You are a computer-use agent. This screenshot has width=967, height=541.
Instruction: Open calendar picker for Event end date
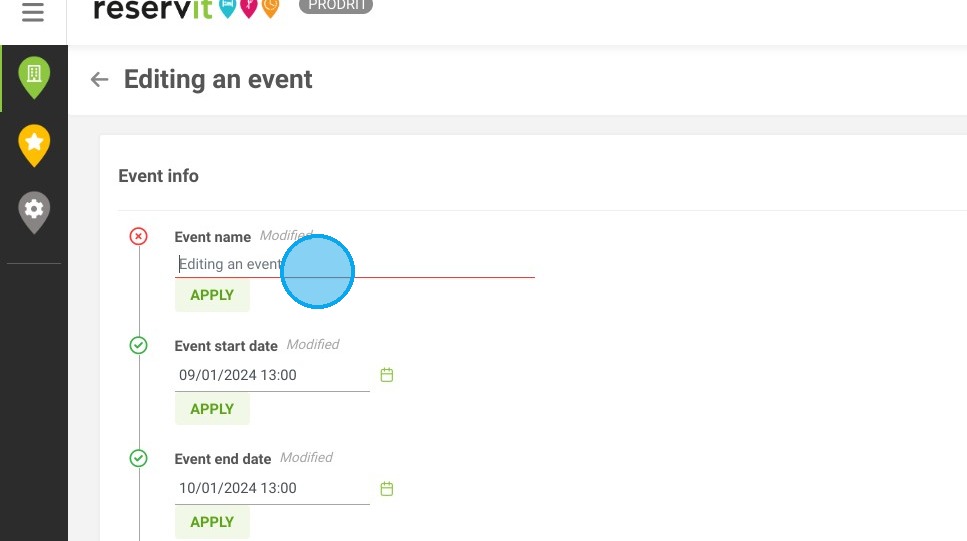387,489
